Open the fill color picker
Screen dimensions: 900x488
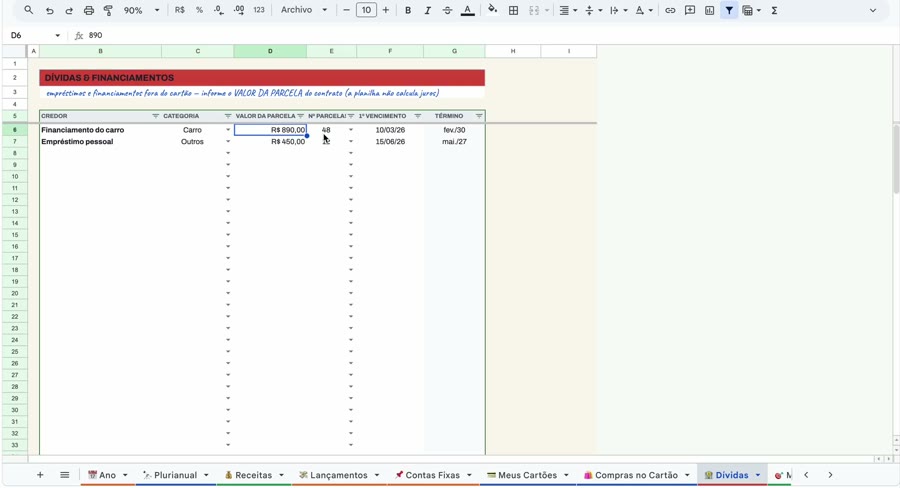click(x=492, y=10)
